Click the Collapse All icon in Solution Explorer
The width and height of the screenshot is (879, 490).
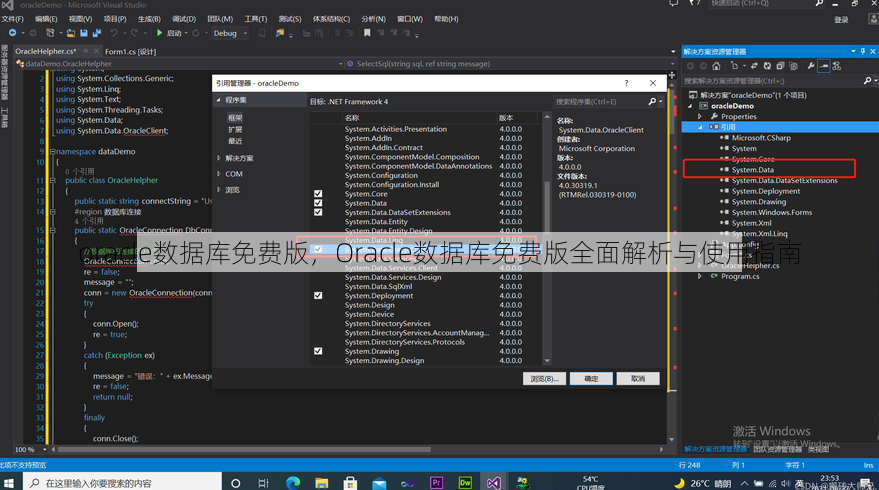(x=780, y=66)
